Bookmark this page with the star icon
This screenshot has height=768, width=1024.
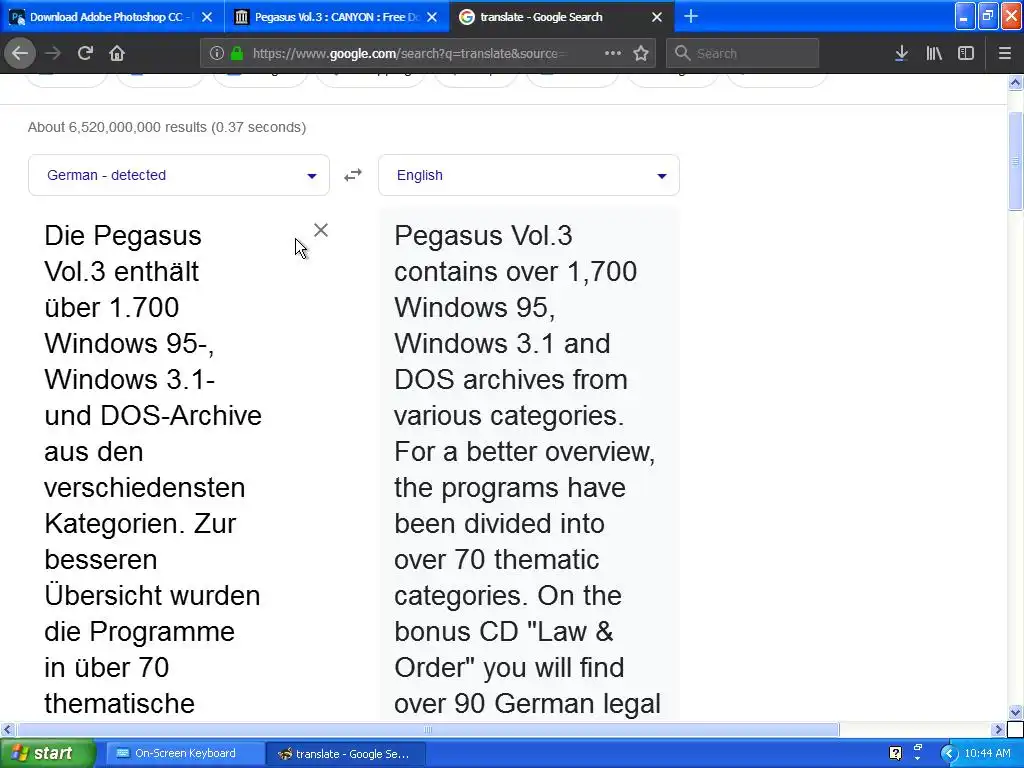[641, 53]
